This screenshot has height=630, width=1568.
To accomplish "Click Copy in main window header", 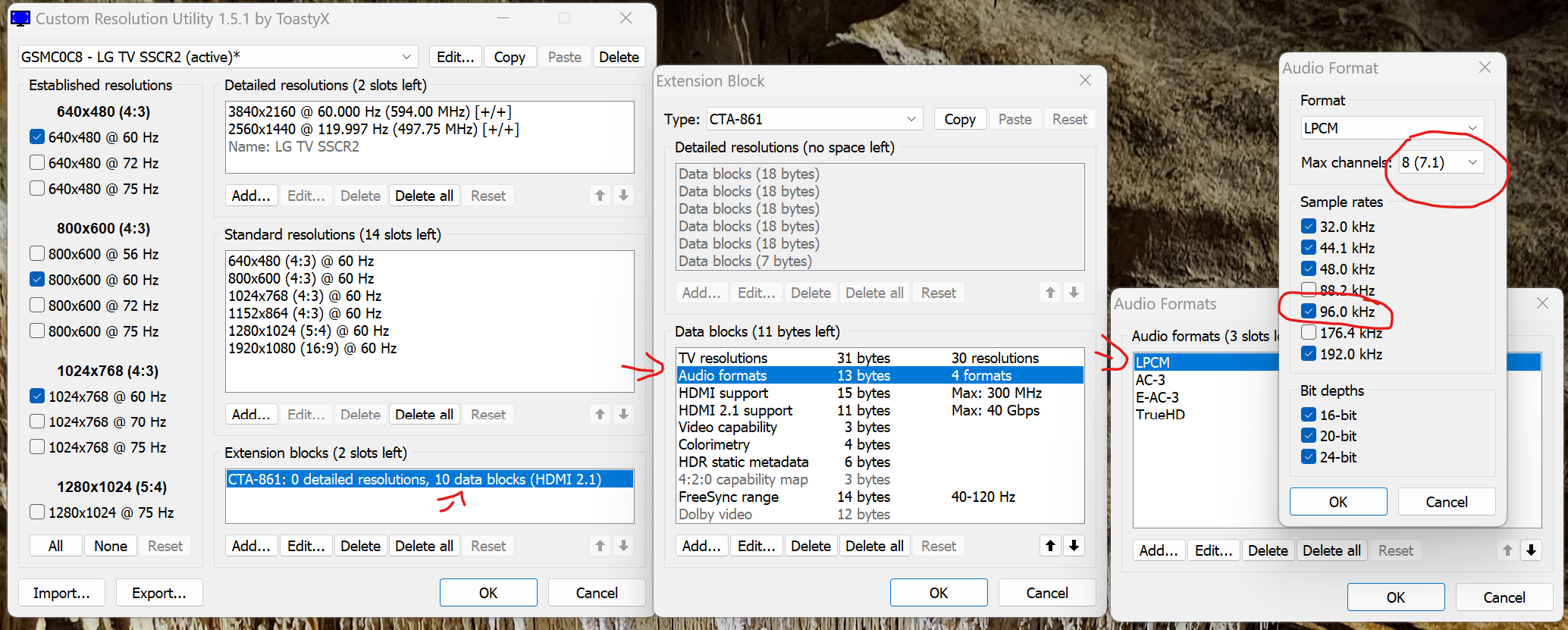I will point(510,57).
